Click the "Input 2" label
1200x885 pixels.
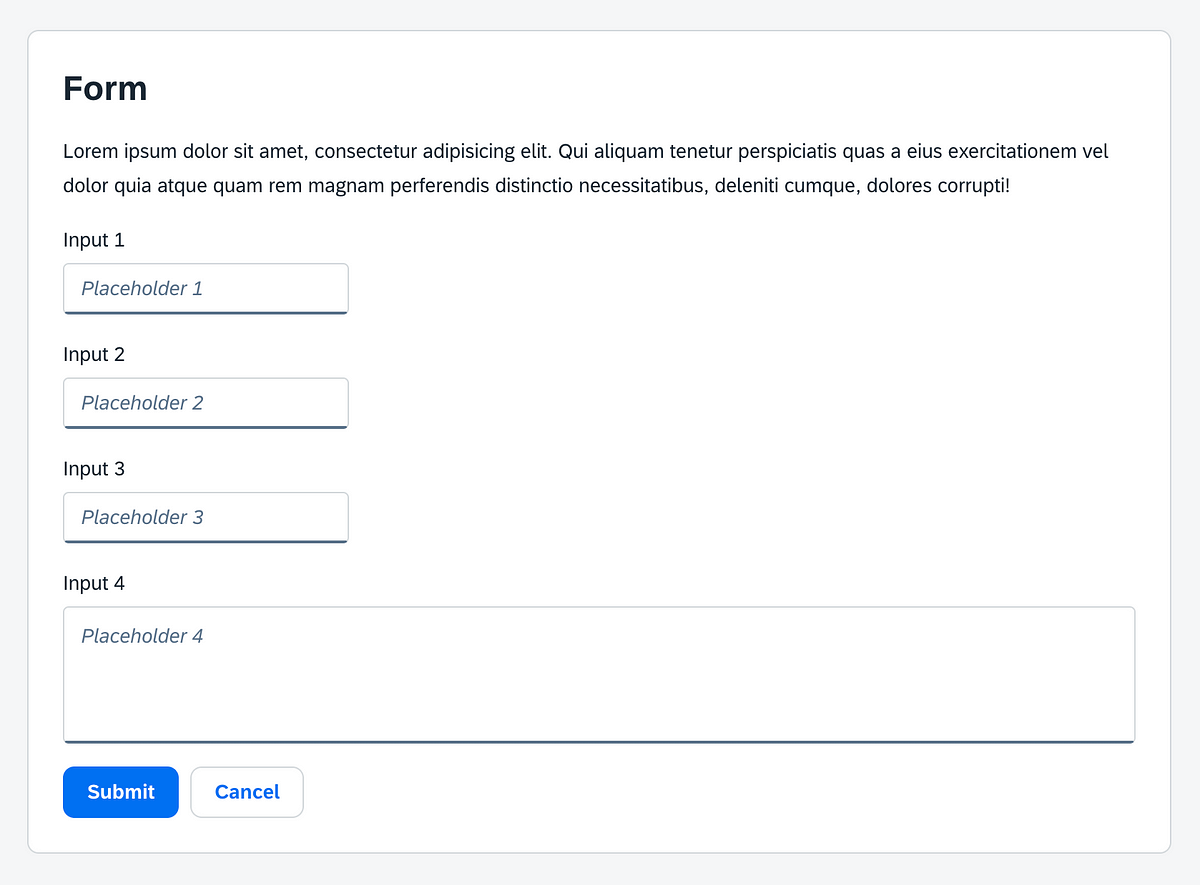pos(94,354)
